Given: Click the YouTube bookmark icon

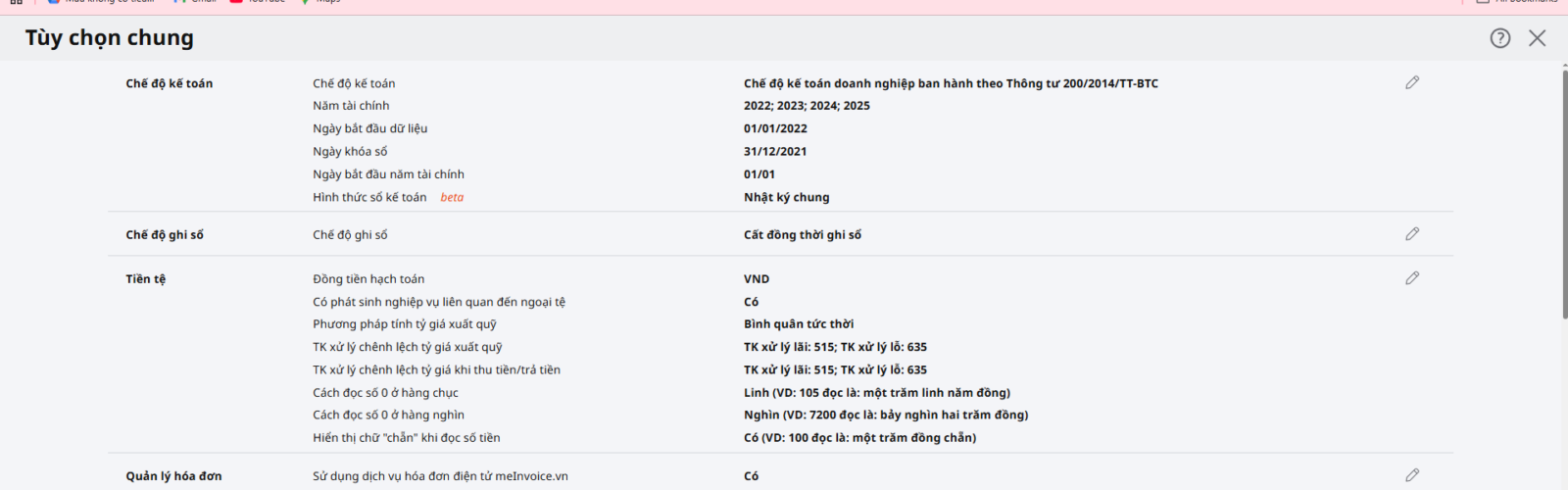Looking at the screenshot, I should pos(236,2).
